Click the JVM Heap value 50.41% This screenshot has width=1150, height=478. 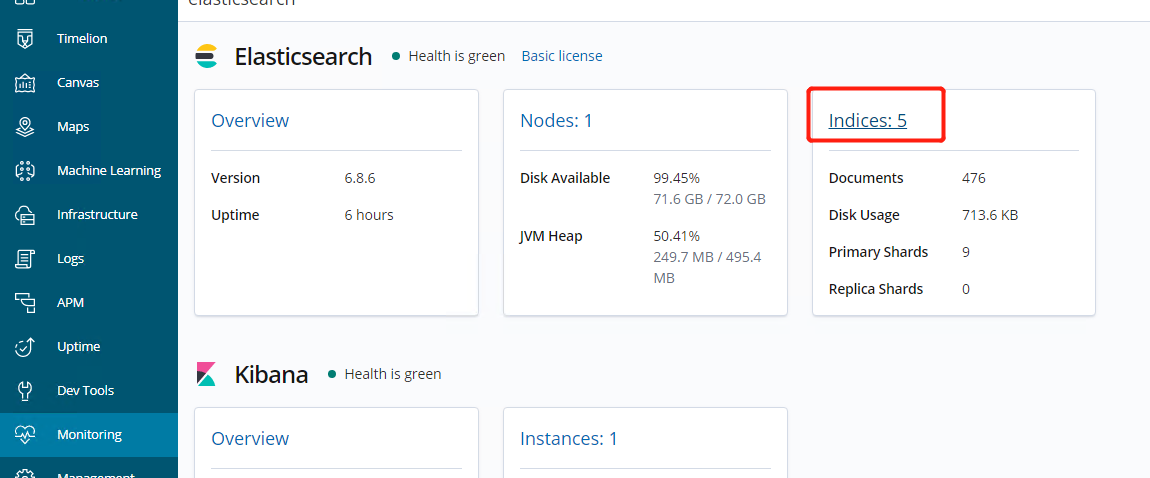[x=676, y=236]
